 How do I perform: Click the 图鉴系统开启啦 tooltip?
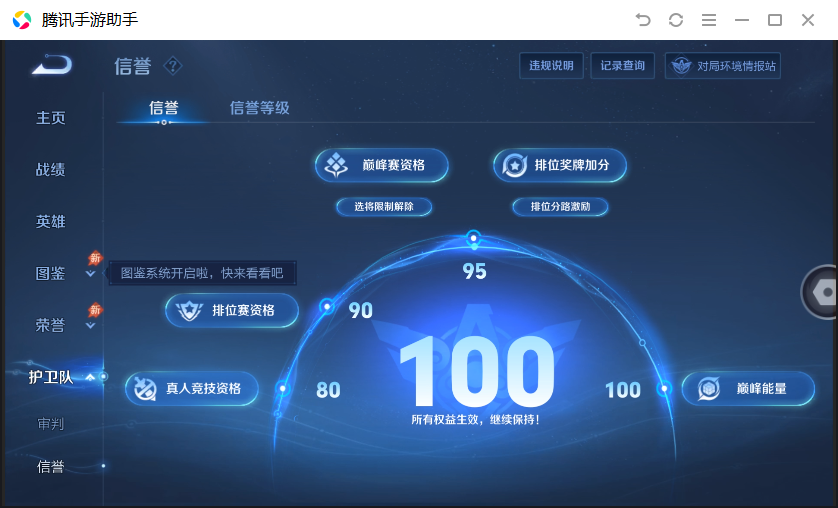[x=202, y=273]
